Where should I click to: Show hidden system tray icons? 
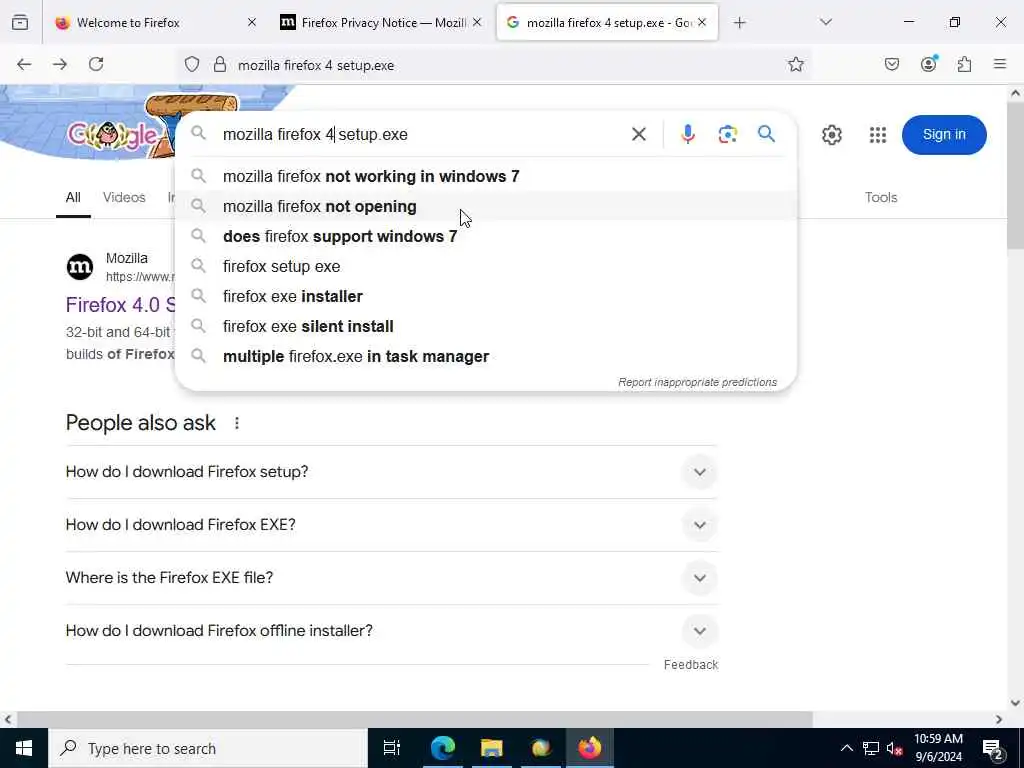point(846,748)
